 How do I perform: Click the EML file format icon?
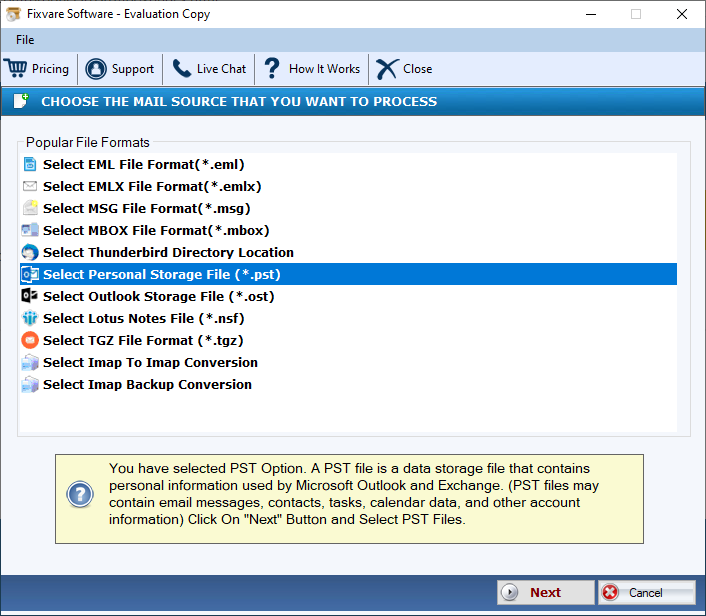click(x=30, y=165)
